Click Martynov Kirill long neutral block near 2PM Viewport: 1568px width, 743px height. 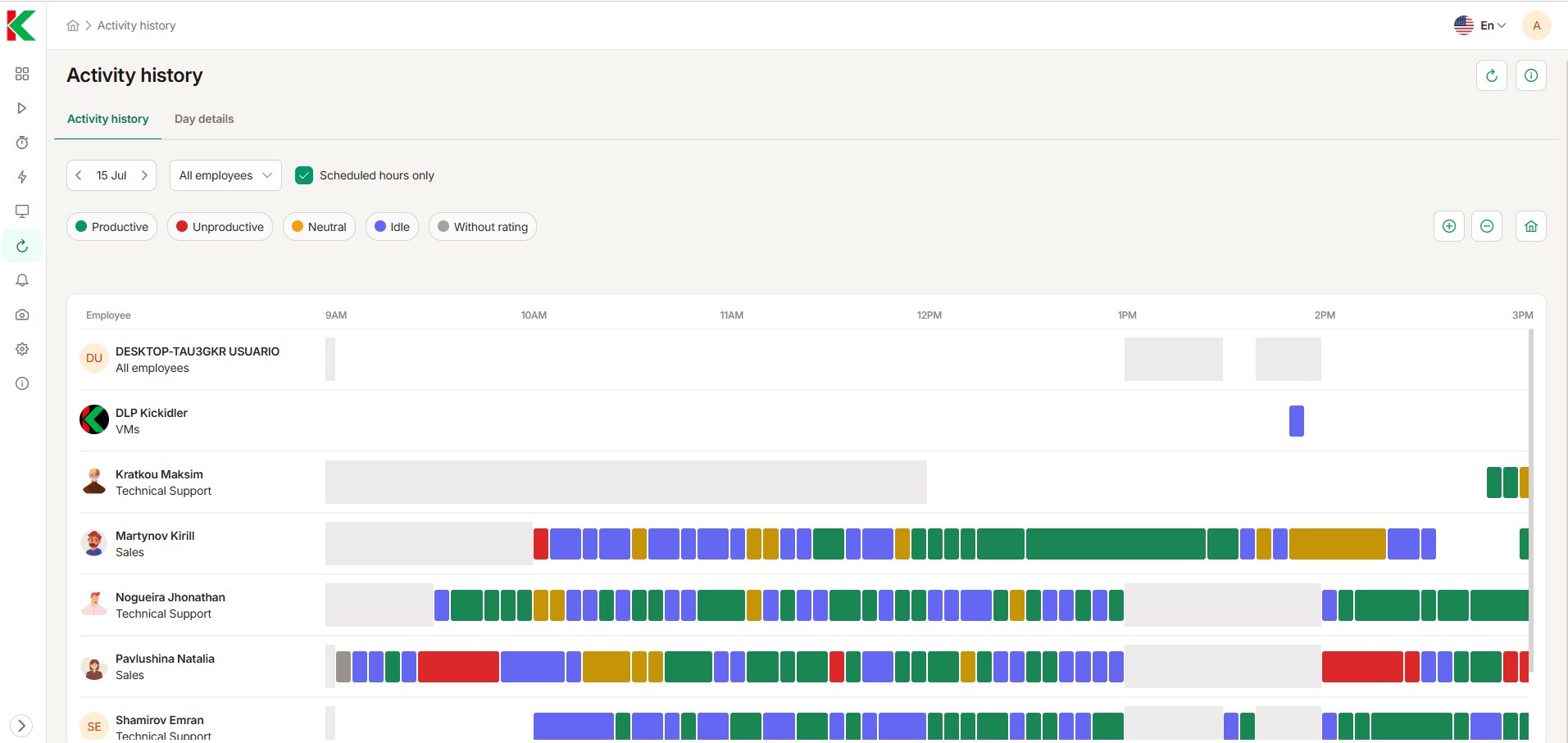coord(1338,544)
